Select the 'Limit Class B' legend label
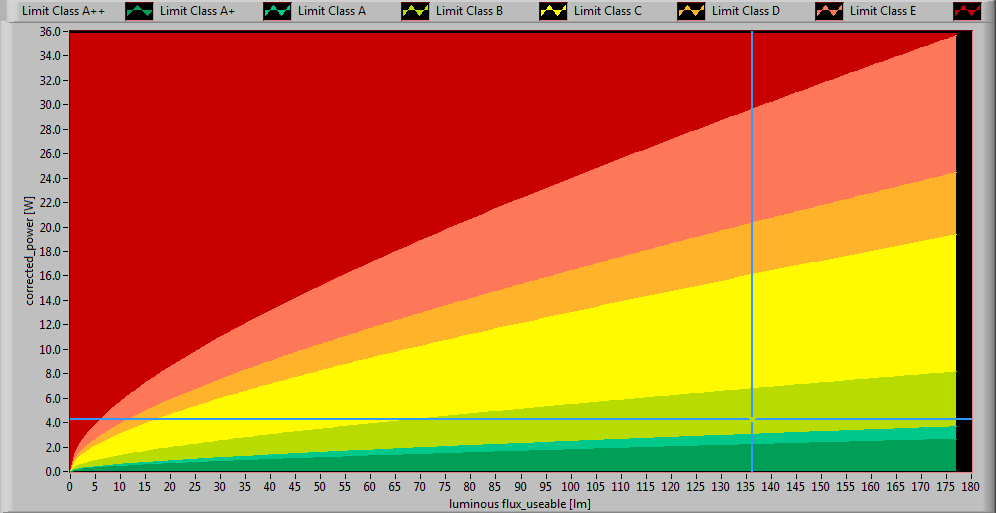Viewport: 996px width, 513px height. [469, 12]
